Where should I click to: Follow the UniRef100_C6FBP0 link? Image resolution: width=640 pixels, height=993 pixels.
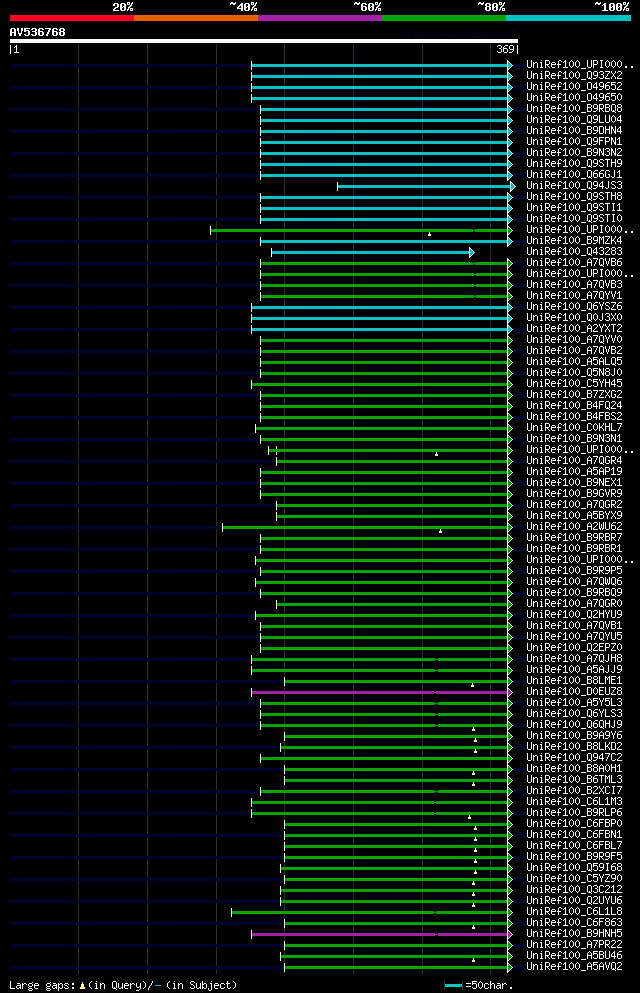coord(574,824)
